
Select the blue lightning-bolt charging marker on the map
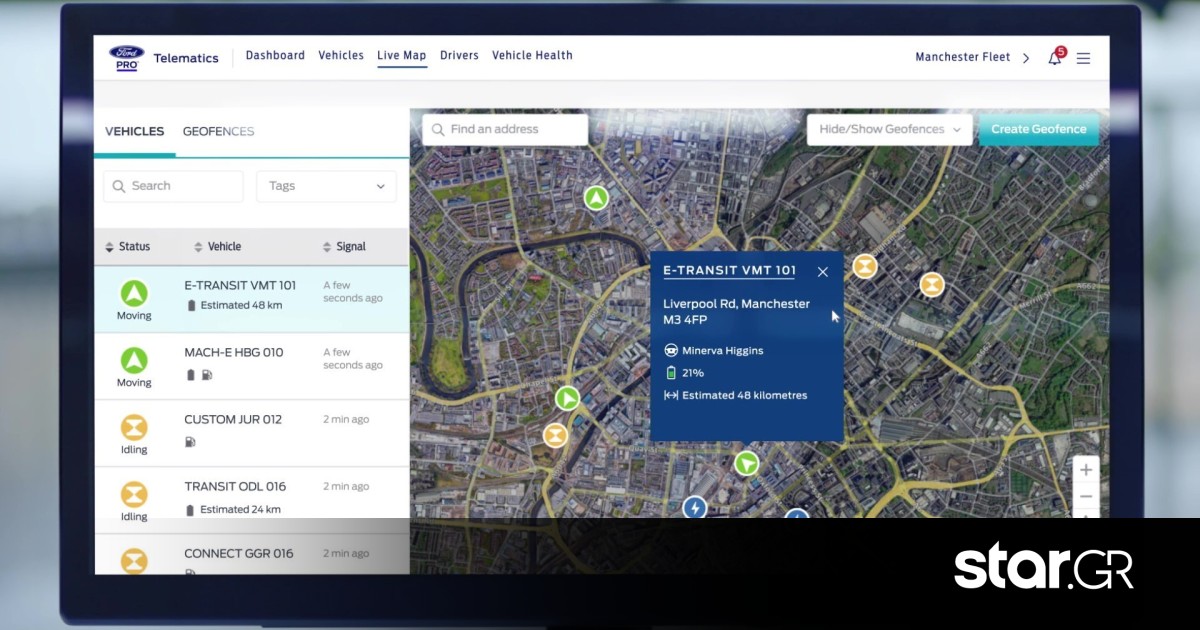coord(694,507)
